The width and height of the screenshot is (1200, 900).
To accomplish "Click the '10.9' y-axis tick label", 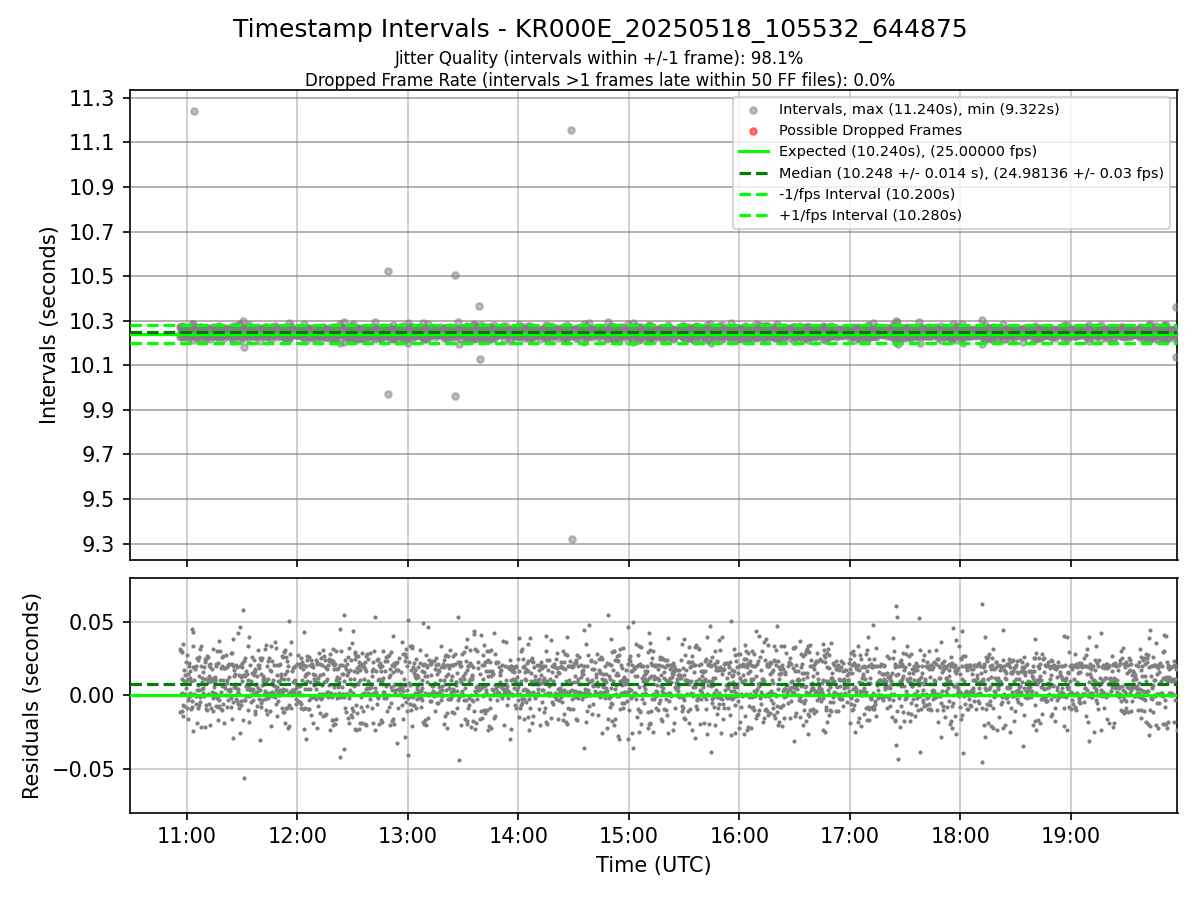I will (94, 187).
